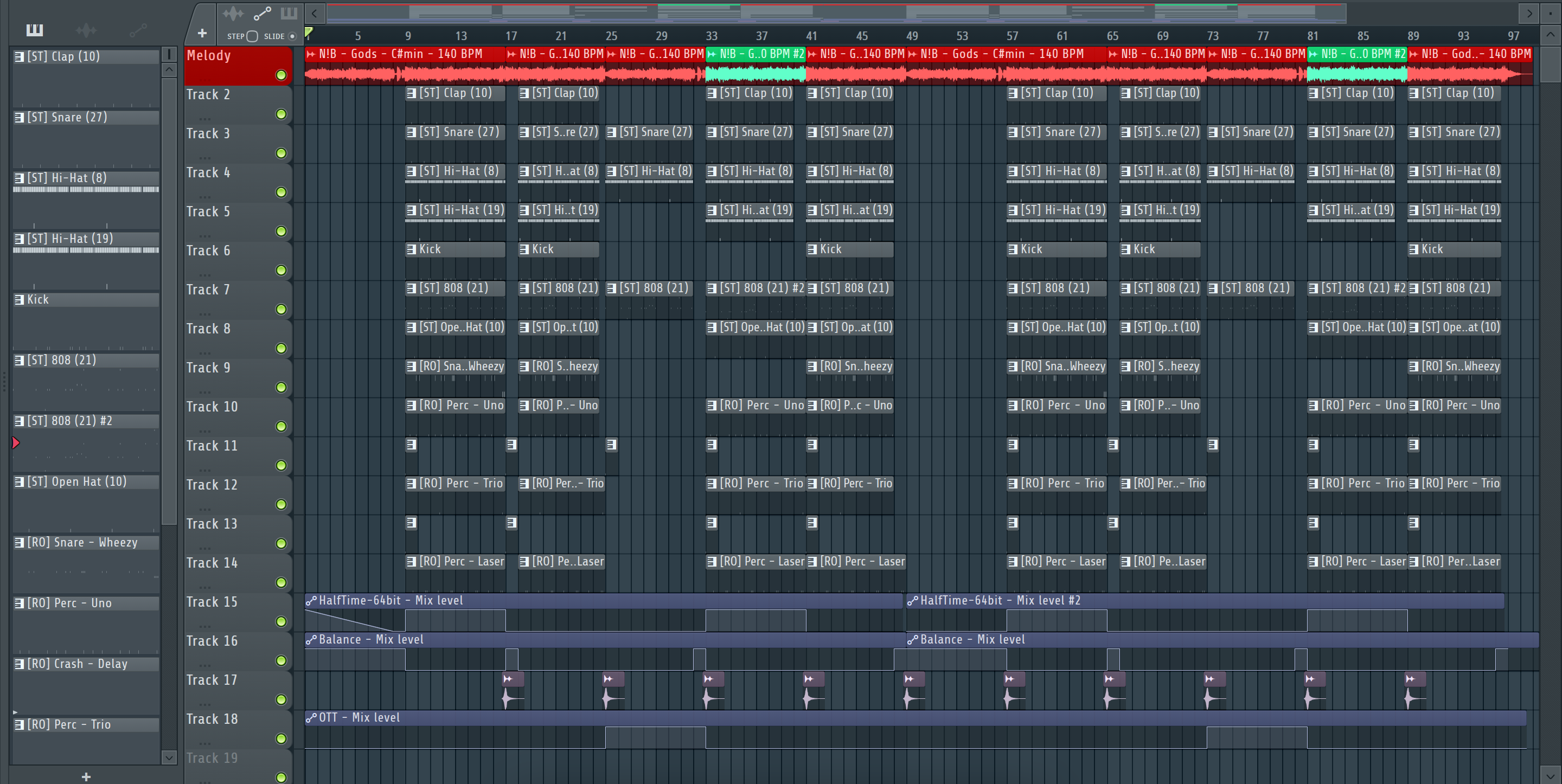The width and height of the screenshot is (1562, 784).
Task: Mute Track 18
Action: [x=281, y=738]
